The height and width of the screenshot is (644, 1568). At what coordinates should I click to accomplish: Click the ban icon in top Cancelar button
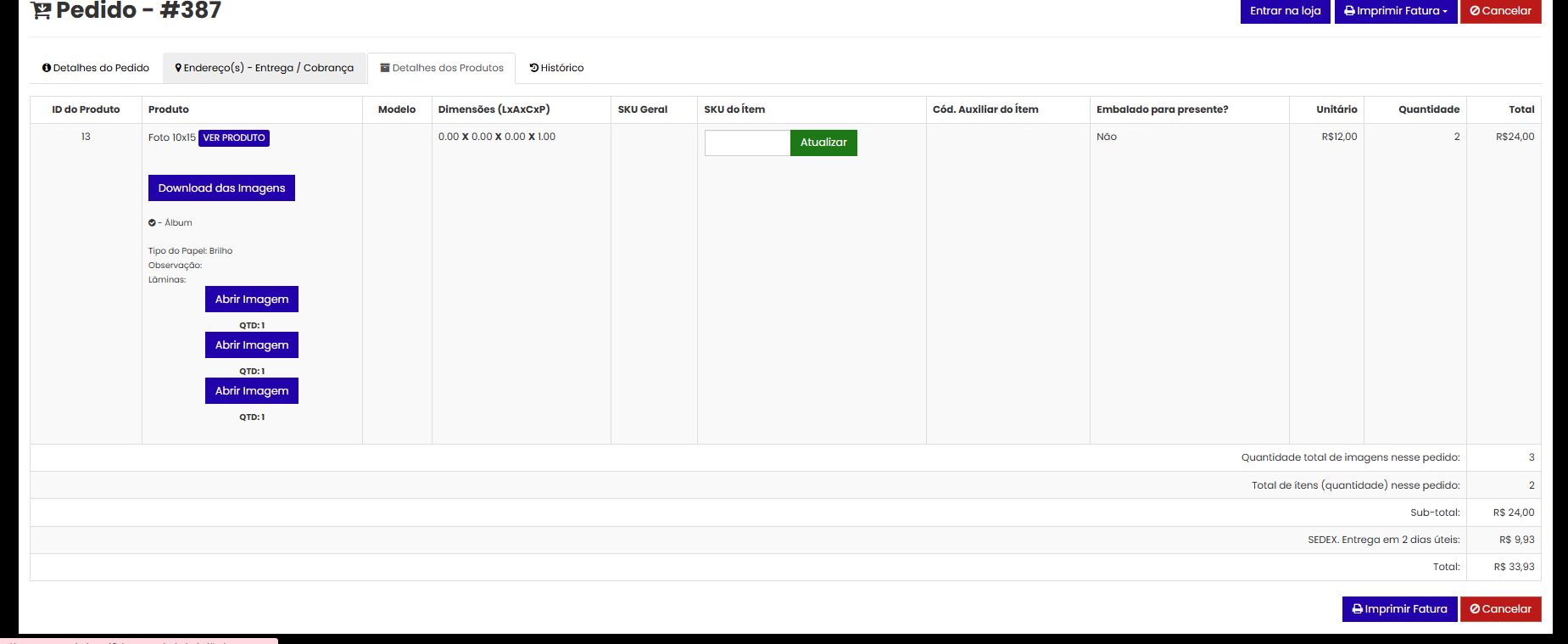pos(1475,11)
